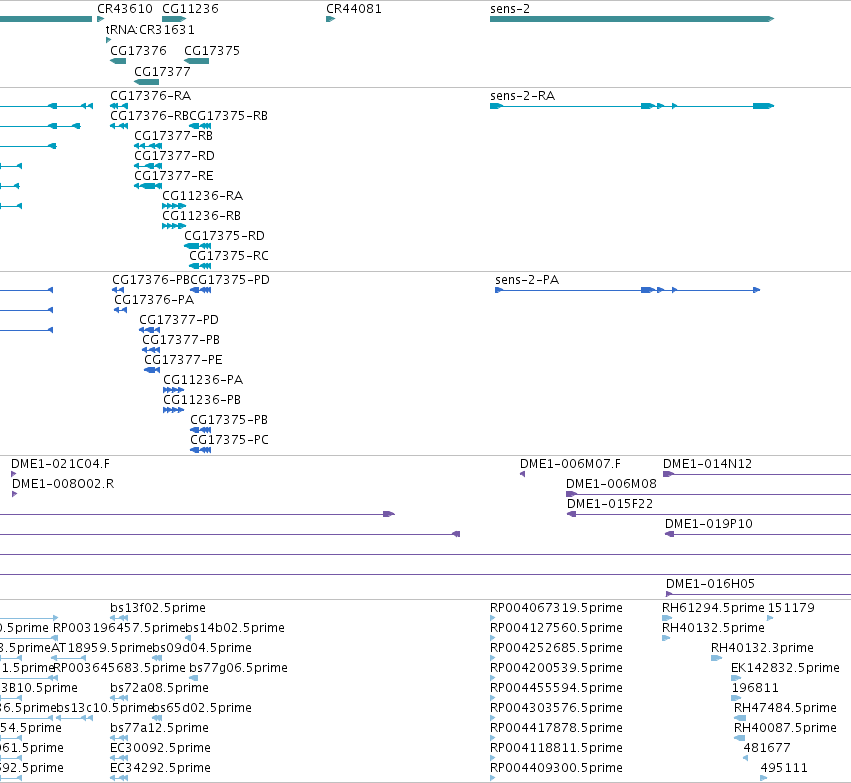This screenshot has height=783, width=851.
Task: Click EC34292.5prime EST label
Action: coord(160,768)
